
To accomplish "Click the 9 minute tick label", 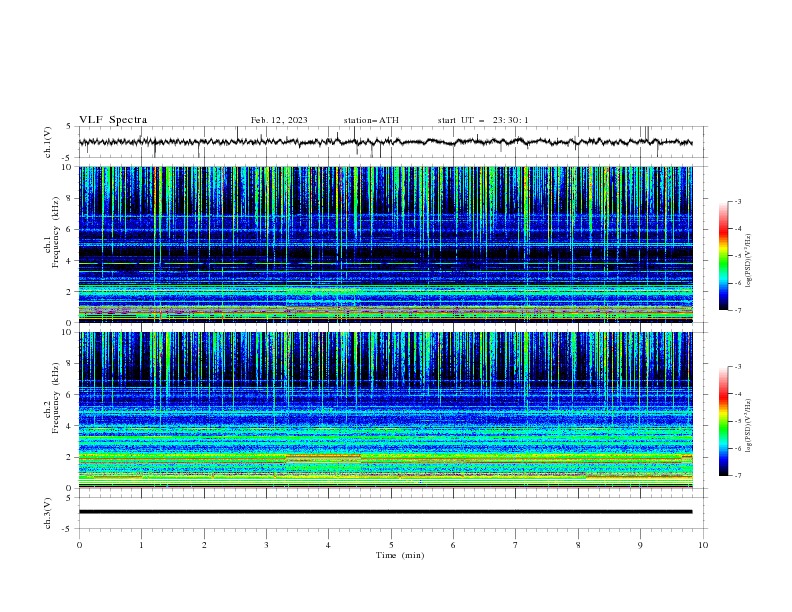I will tap(640, 545).
